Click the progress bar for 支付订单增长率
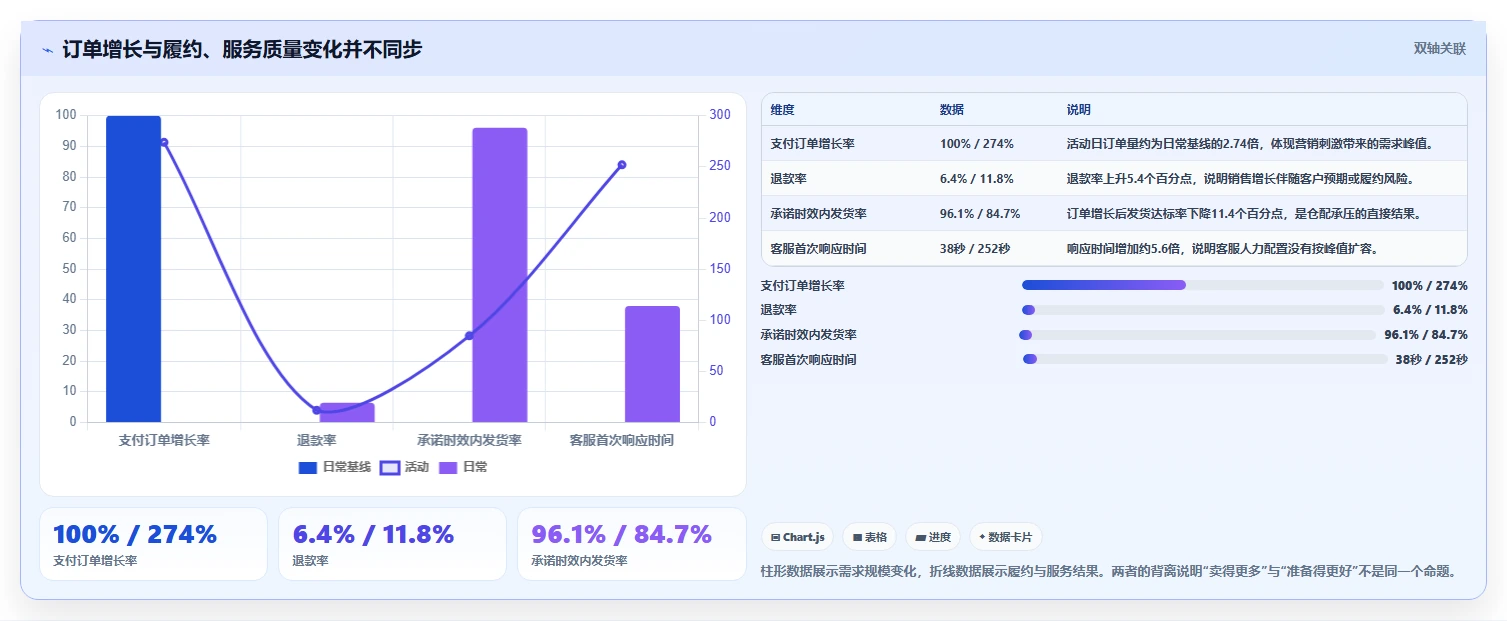Viewport: 1507px width, 621px height. 1202,285
